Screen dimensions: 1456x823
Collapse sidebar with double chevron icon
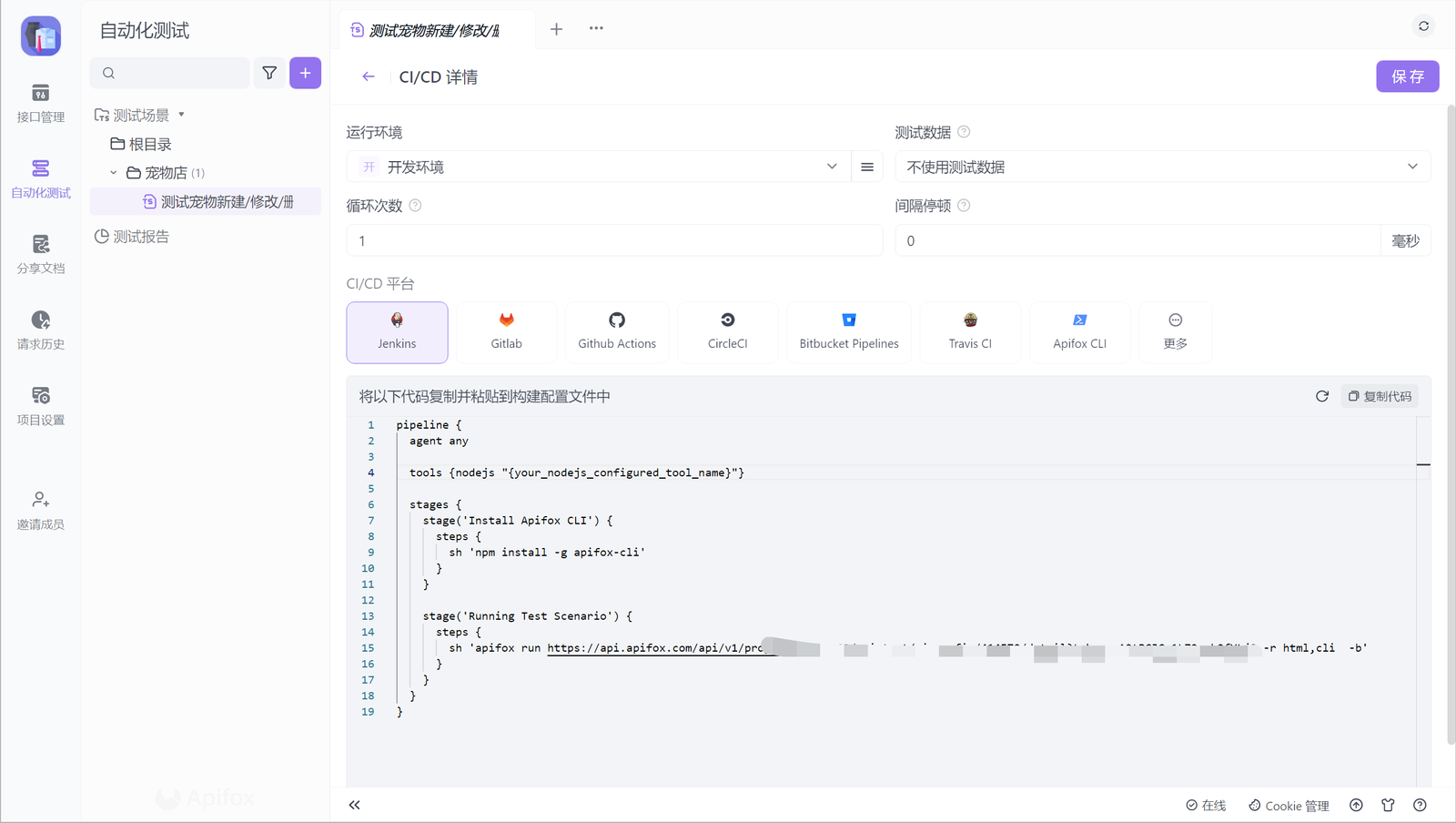[x=354, y=805]
